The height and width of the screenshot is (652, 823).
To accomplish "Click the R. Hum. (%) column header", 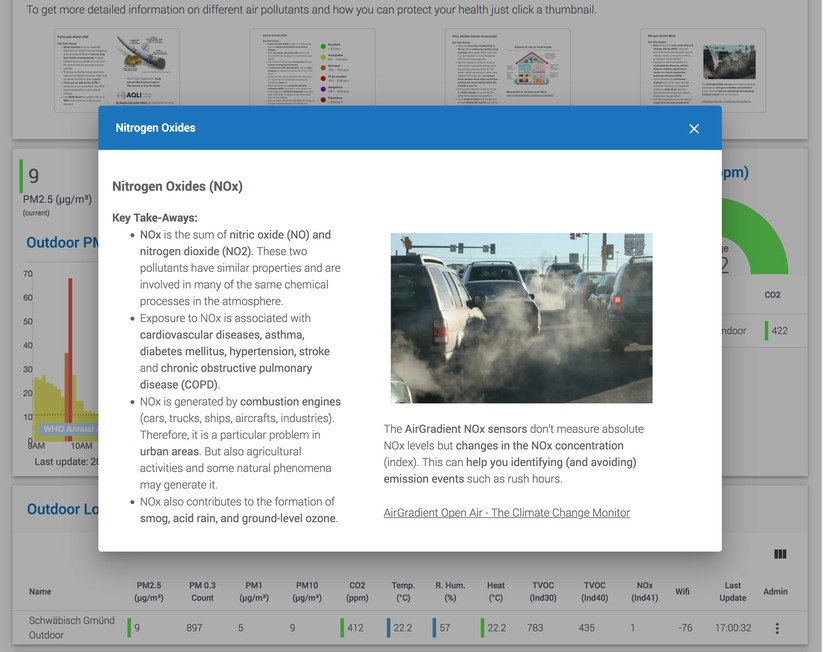I will 450,592.
